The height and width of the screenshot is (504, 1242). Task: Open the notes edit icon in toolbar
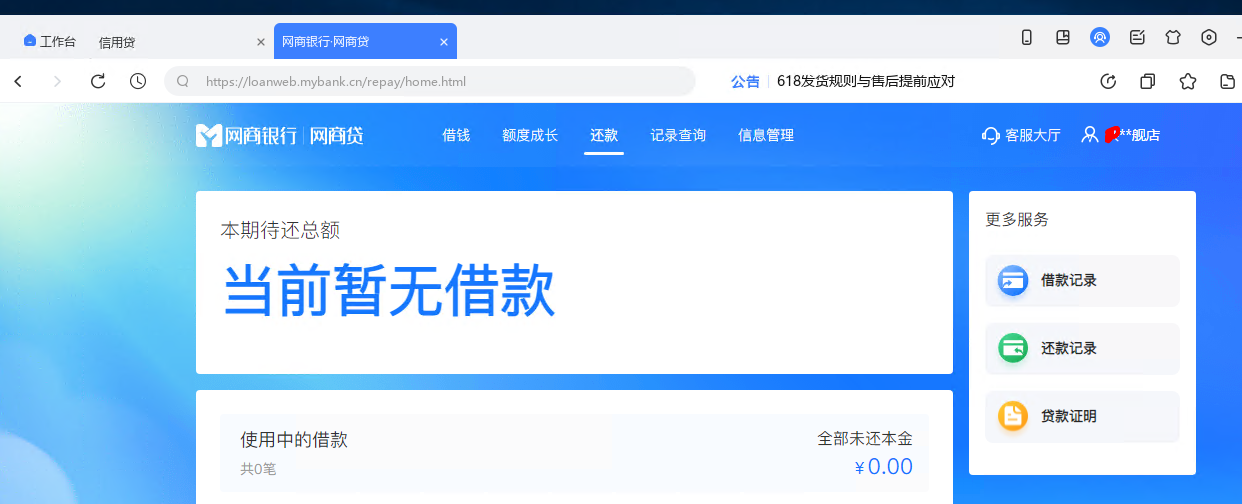(1136, 37)
